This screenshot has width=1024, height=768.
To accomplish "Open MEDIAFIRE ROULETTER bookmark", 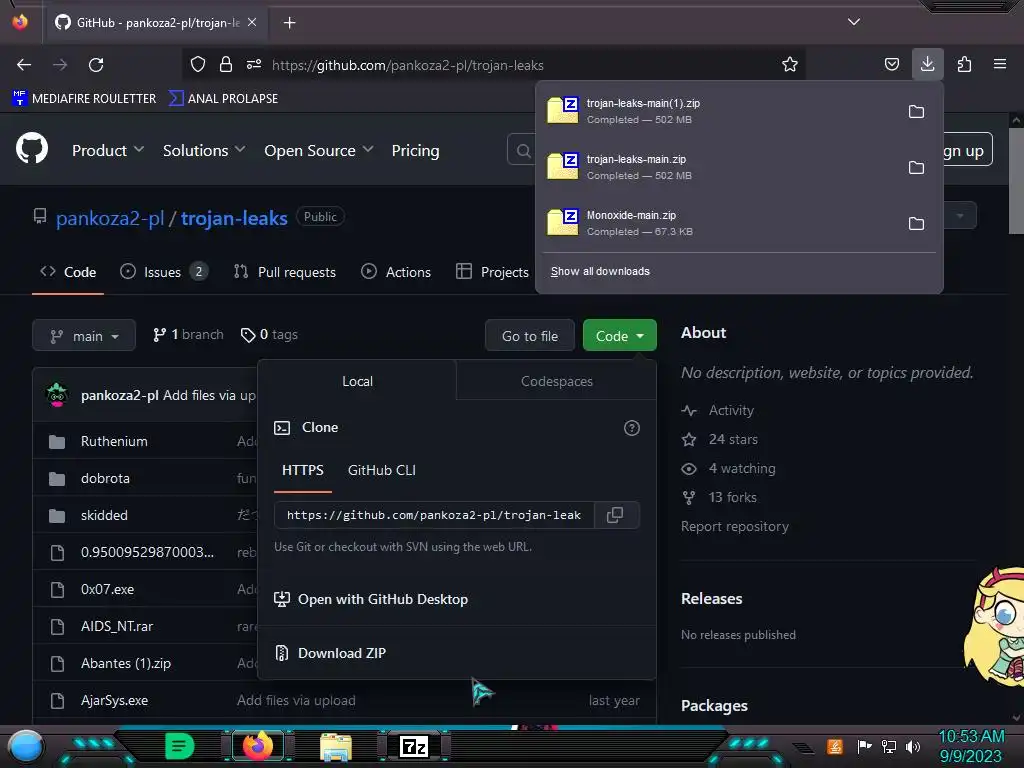I will tap(84, 99).
